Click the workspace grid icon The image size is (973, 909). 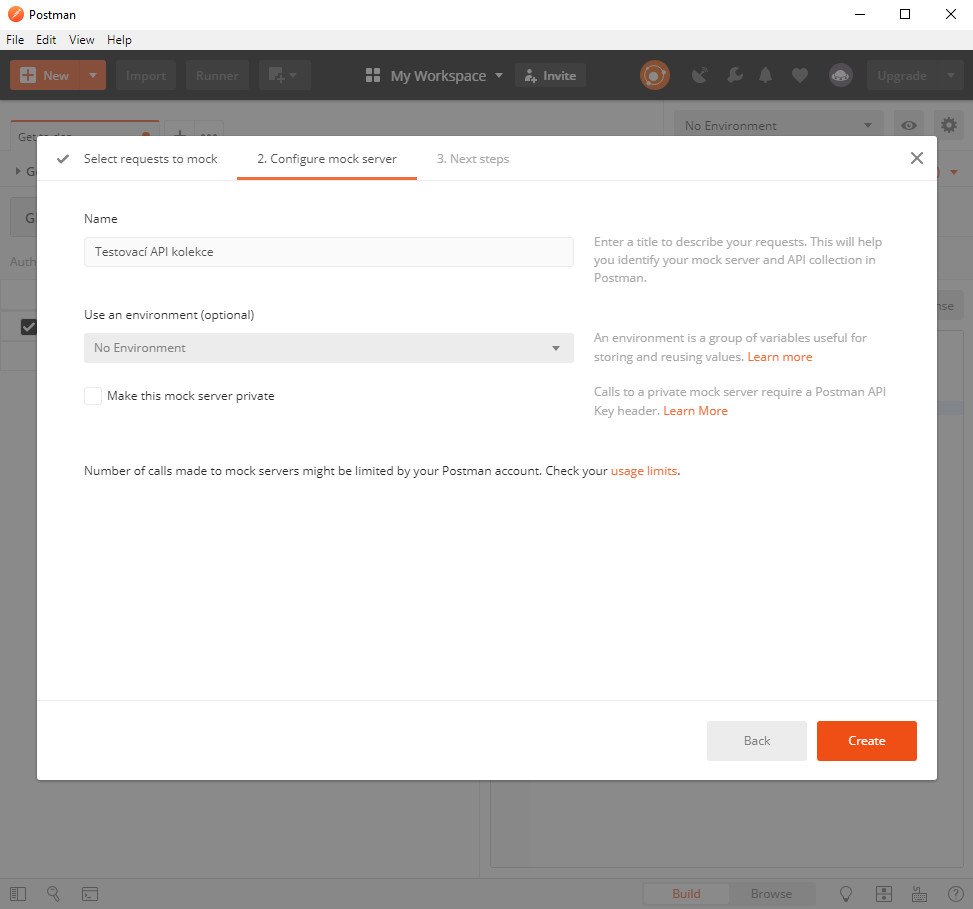point(373,76)
